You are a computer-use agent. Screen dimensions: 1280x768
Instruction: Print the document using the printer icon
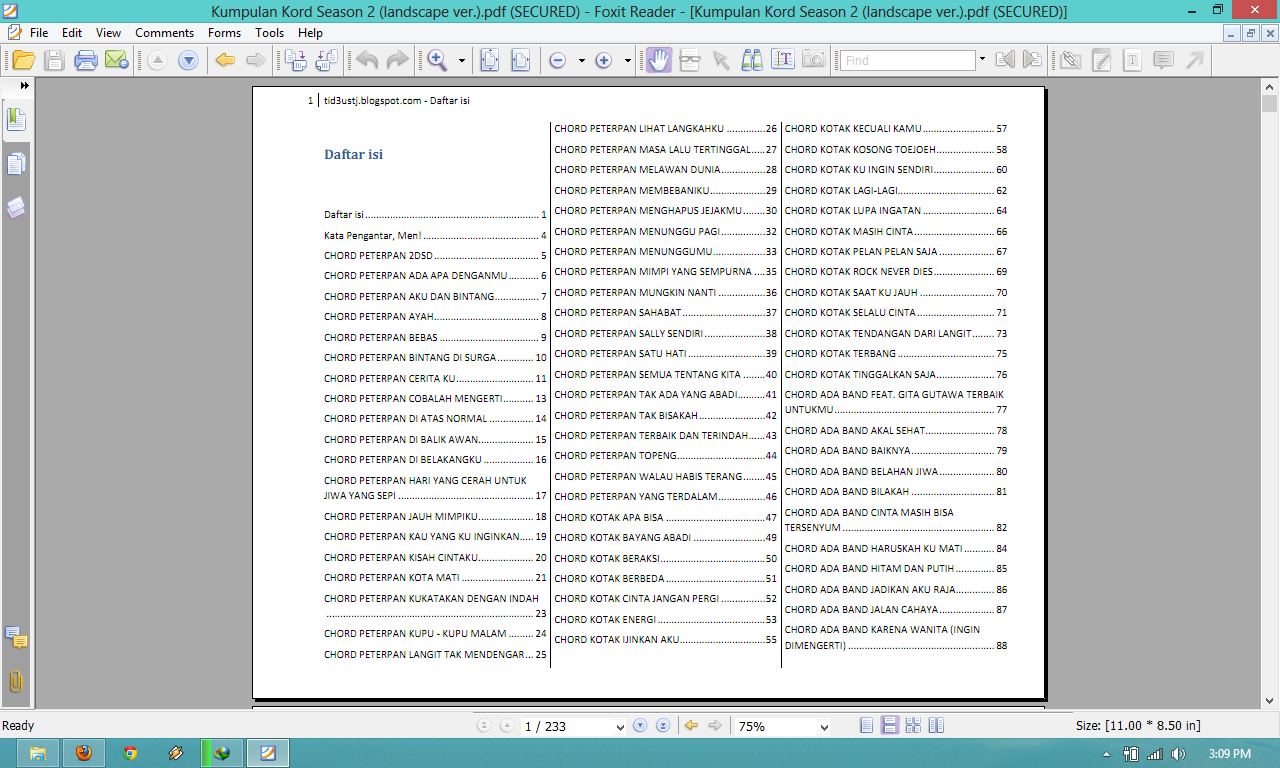tap(85, 61)
